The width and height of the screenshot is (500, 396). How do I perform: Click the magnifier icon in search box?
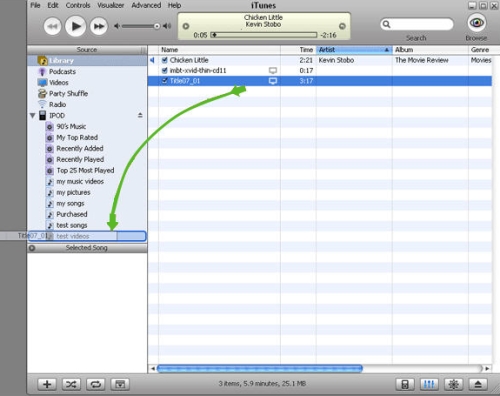pyautogui.click(x=386, y=24)
